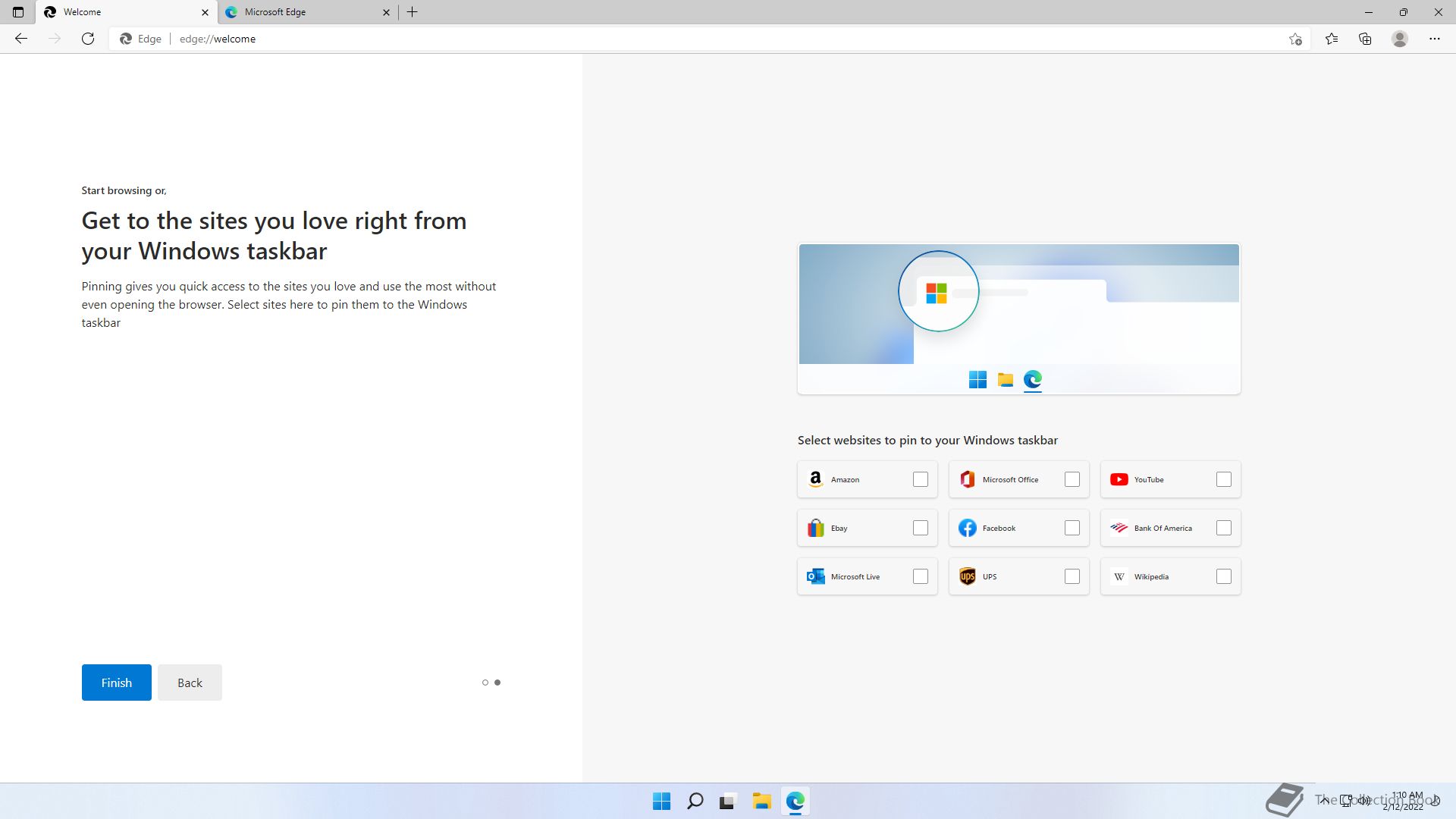Select the second page indicator dot
1456x819 pixels.
(x=497, y=682)
